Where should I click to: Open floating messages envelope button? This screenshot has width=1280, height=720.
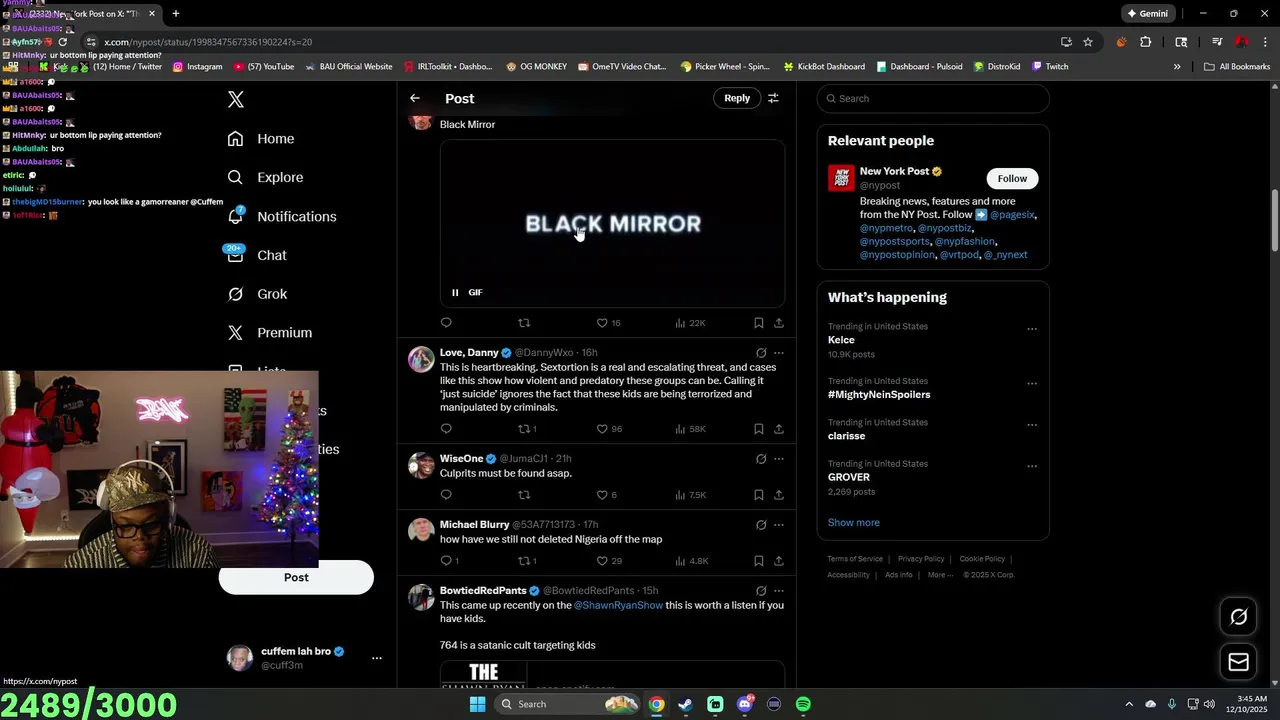point(1239,662)
